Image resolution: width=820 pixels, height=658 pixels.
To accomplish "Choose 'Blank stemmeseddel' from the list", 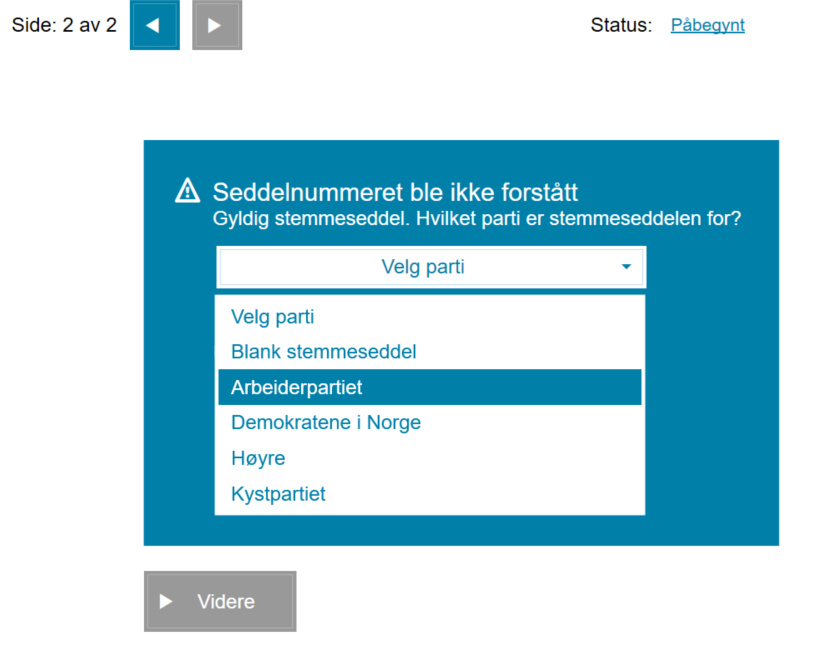I will pos(323,352).
